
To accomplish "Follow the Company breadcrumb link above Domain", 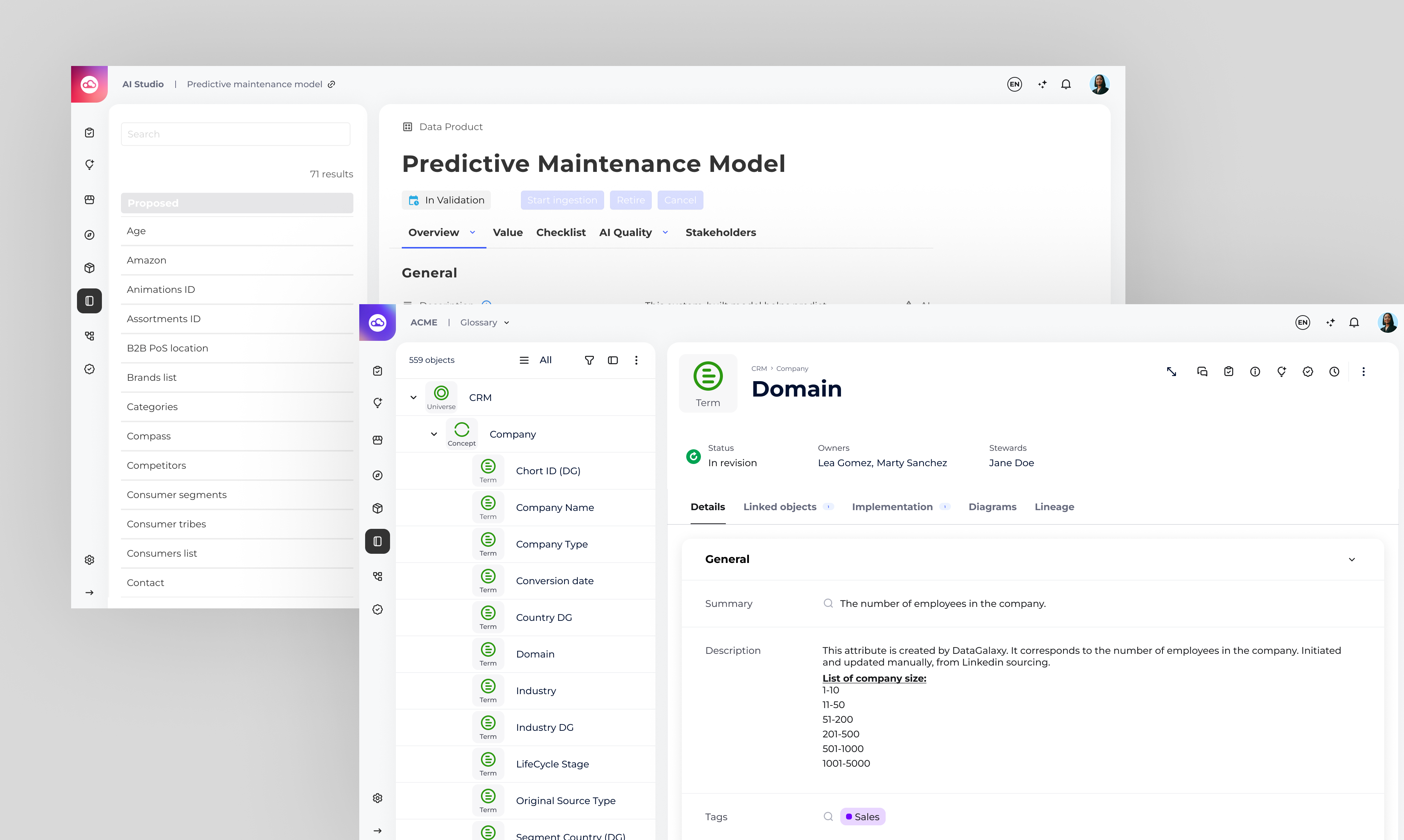I will coord(792,368).
